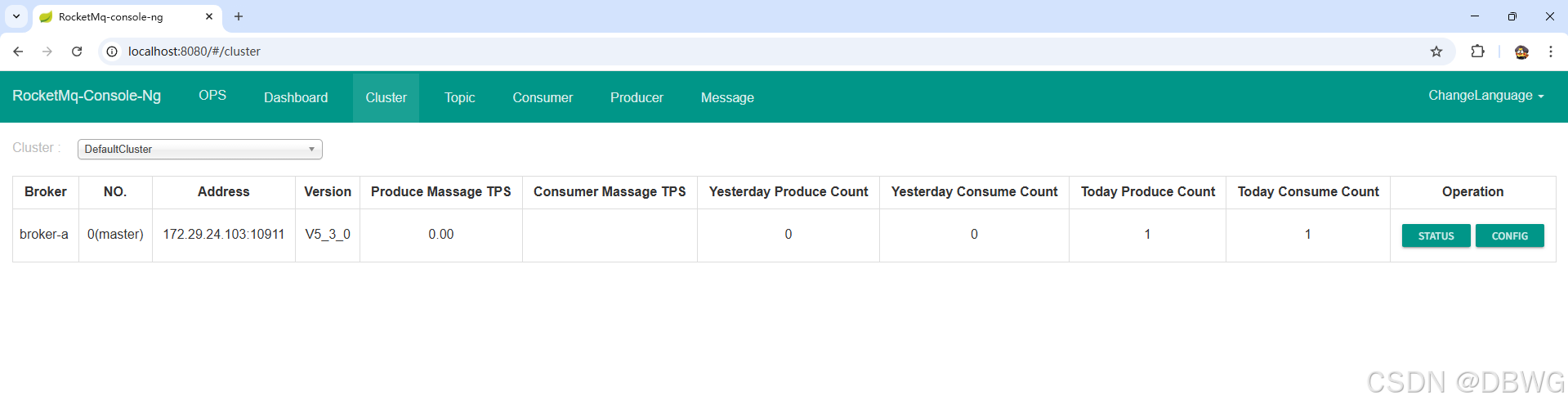1568x408 pixels.
Task: Reload the page with the refresh icon
Action: coord(77,52)
